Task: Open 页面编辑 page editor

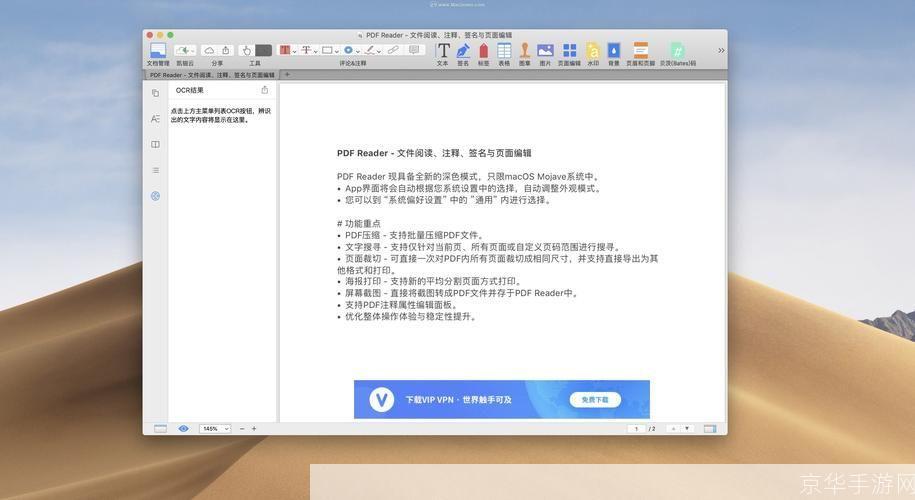Action: click(570, 53)
